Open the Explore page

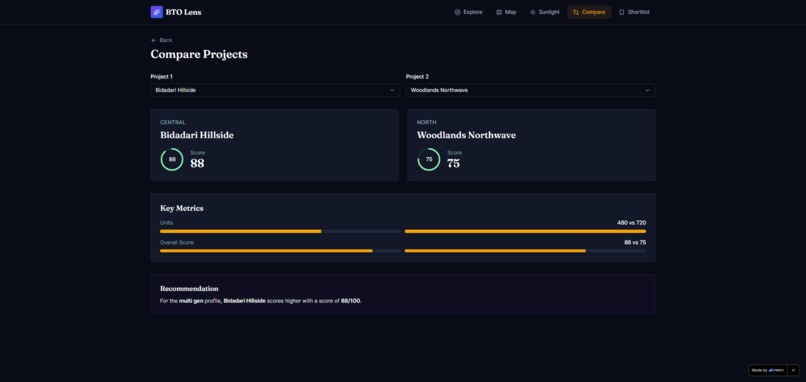pyautogui.click(x=468, y=12)
